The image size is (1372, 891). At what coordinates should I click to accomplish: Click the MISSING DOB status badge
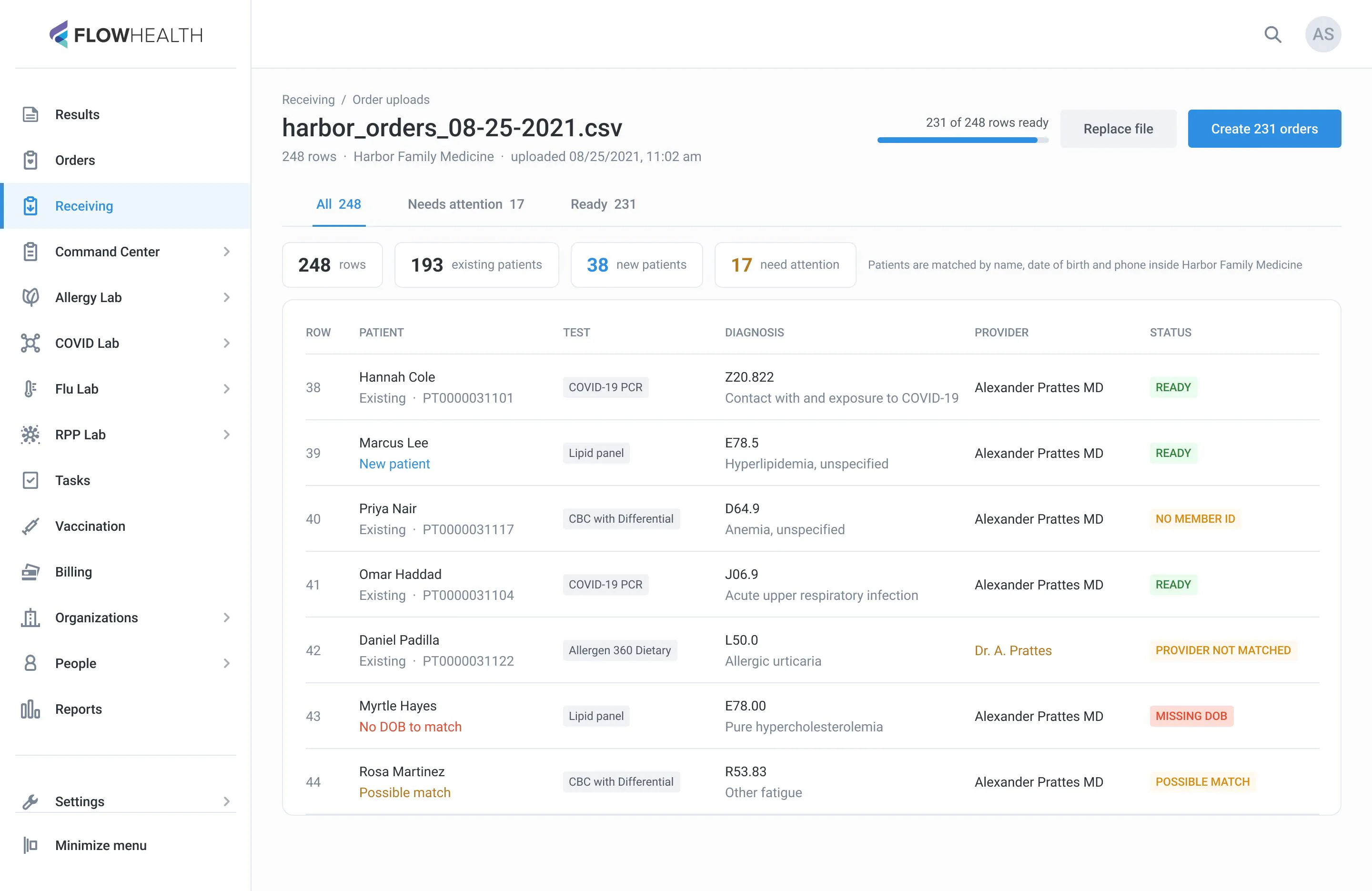pos(1191,716)
